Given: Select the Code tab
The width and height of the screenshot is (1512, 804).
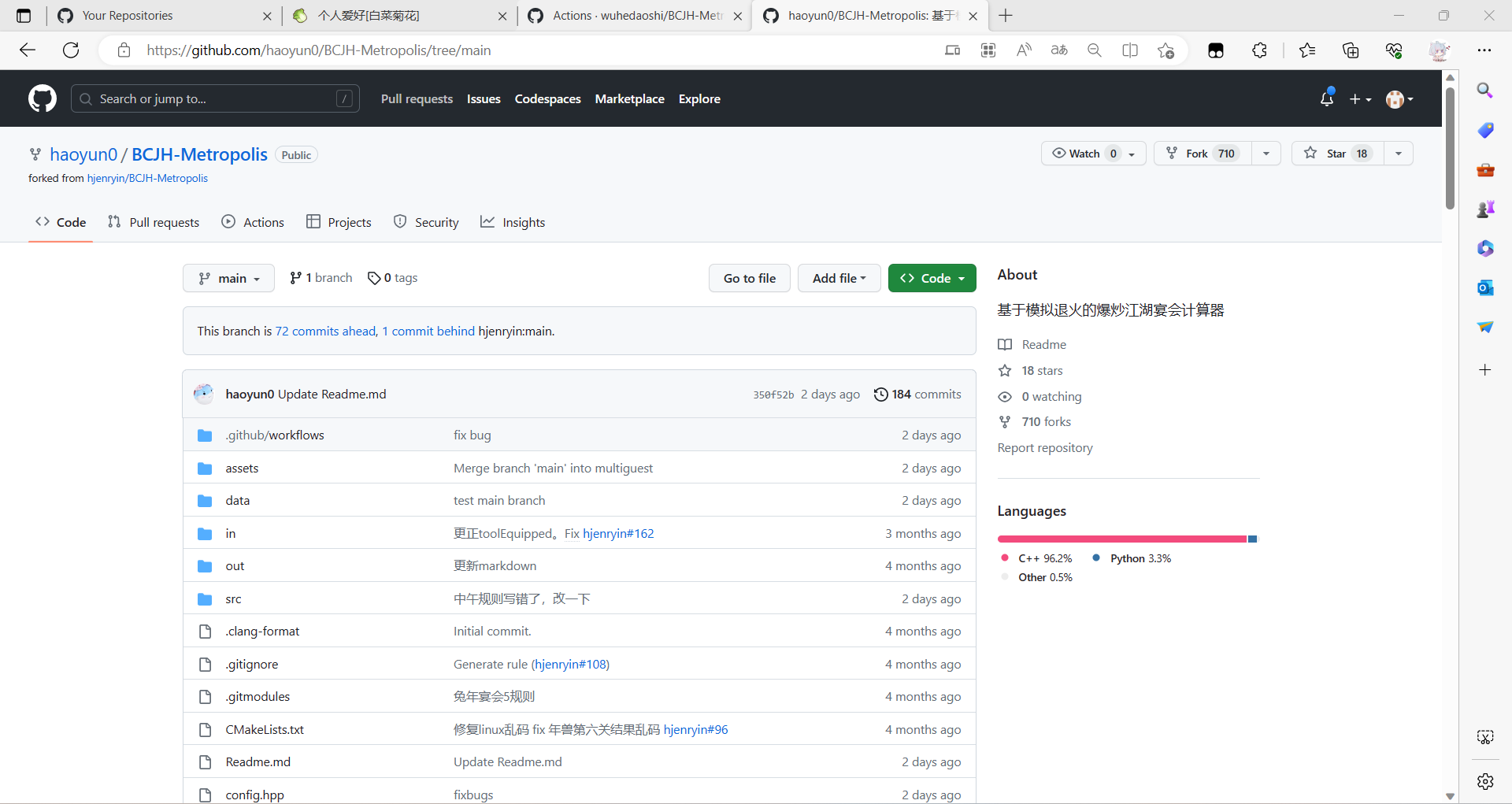Looking at the screenshot, I should [61, 222].
